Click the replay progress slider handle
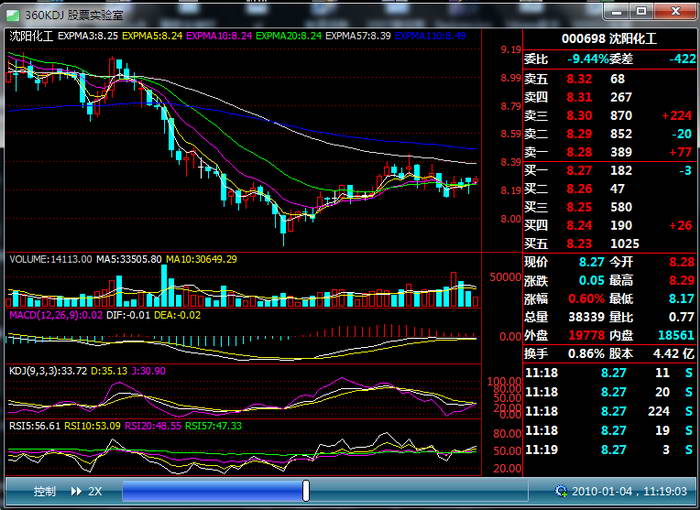700x510 pixels. [x=306, y=491]
